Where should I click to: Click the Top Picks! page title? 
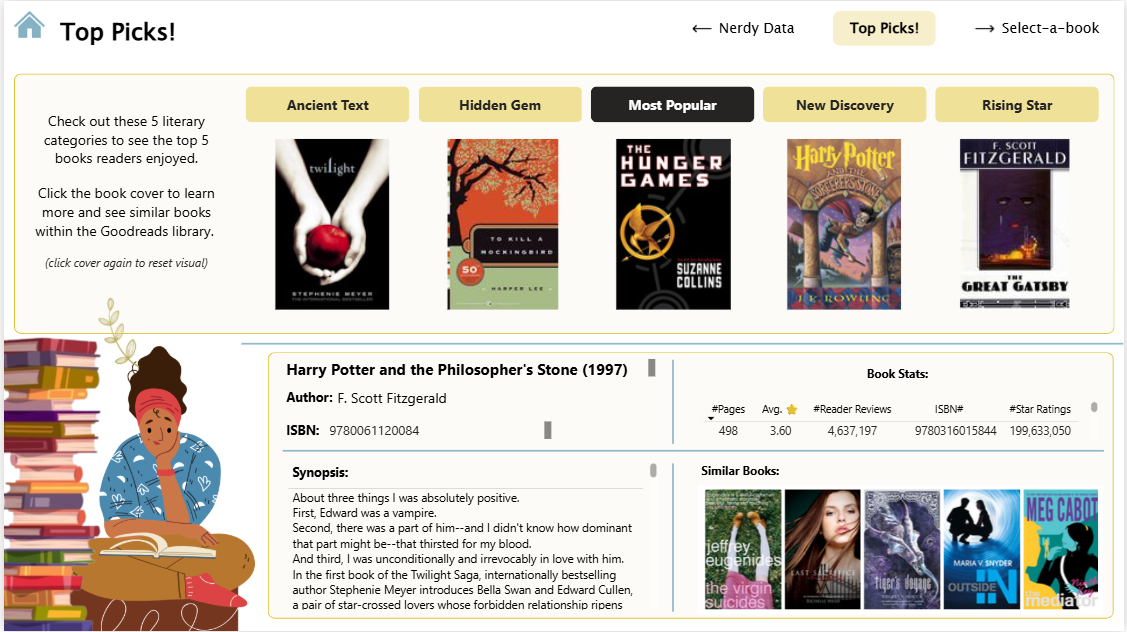click(x=117, y=32)
